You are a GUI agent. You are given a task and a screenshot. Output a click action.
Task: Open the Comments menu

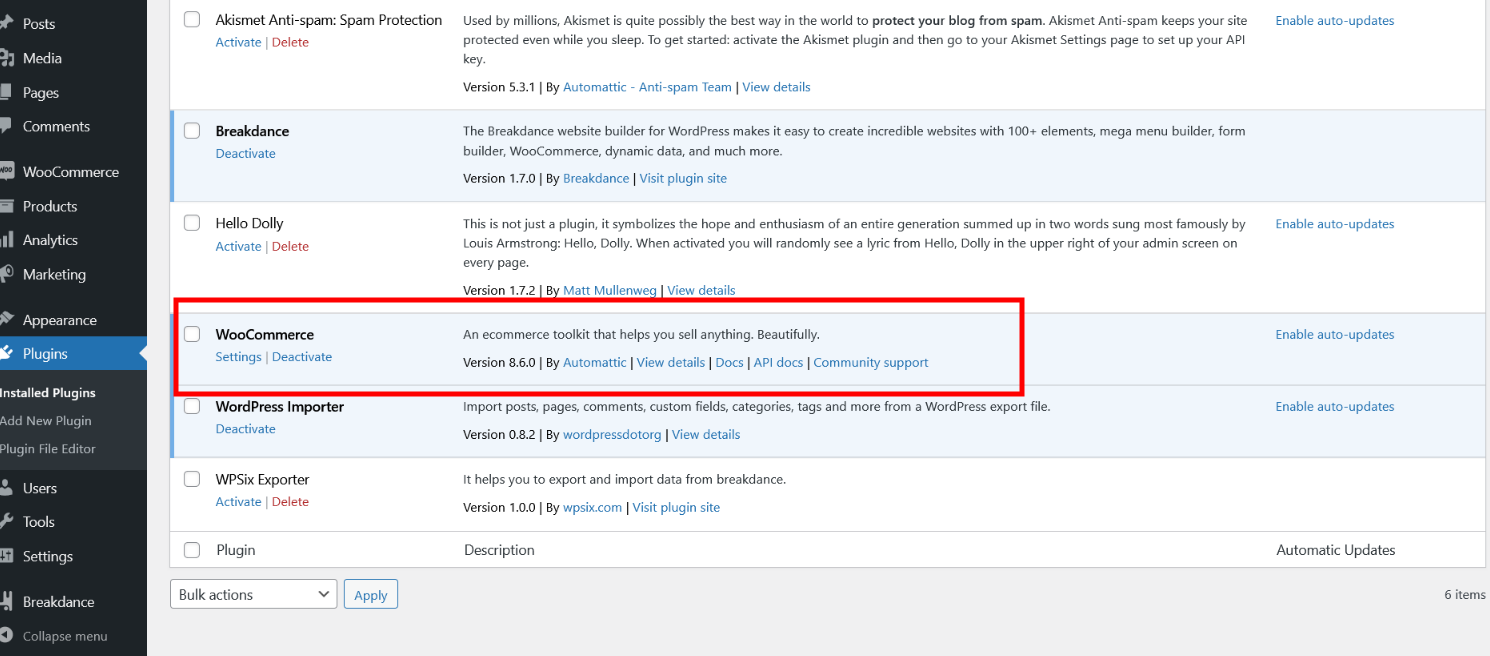(56, 126)
